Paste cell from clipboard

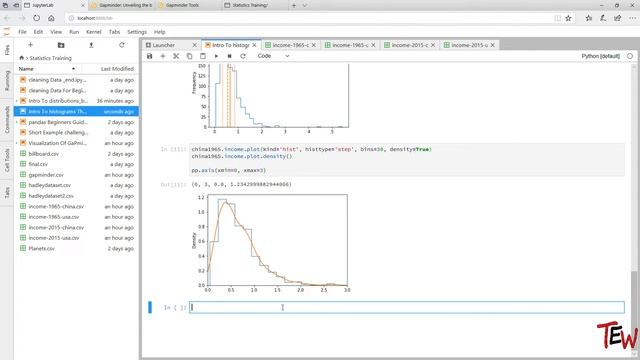click(203, 56)
